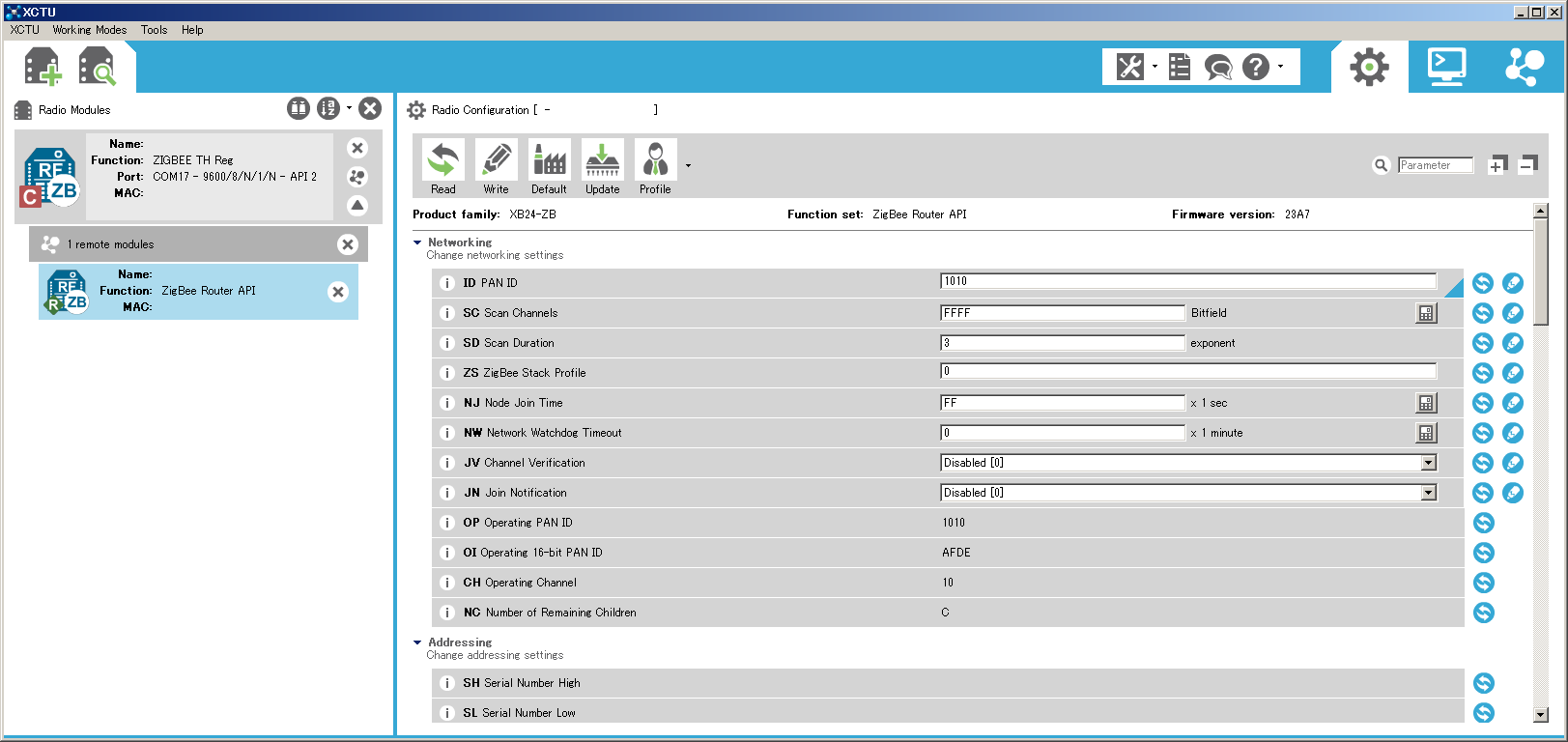The width and height of the screenshot is (1568, 742).
Task: Discover remote nodes for local module
Action: [357, 177]
